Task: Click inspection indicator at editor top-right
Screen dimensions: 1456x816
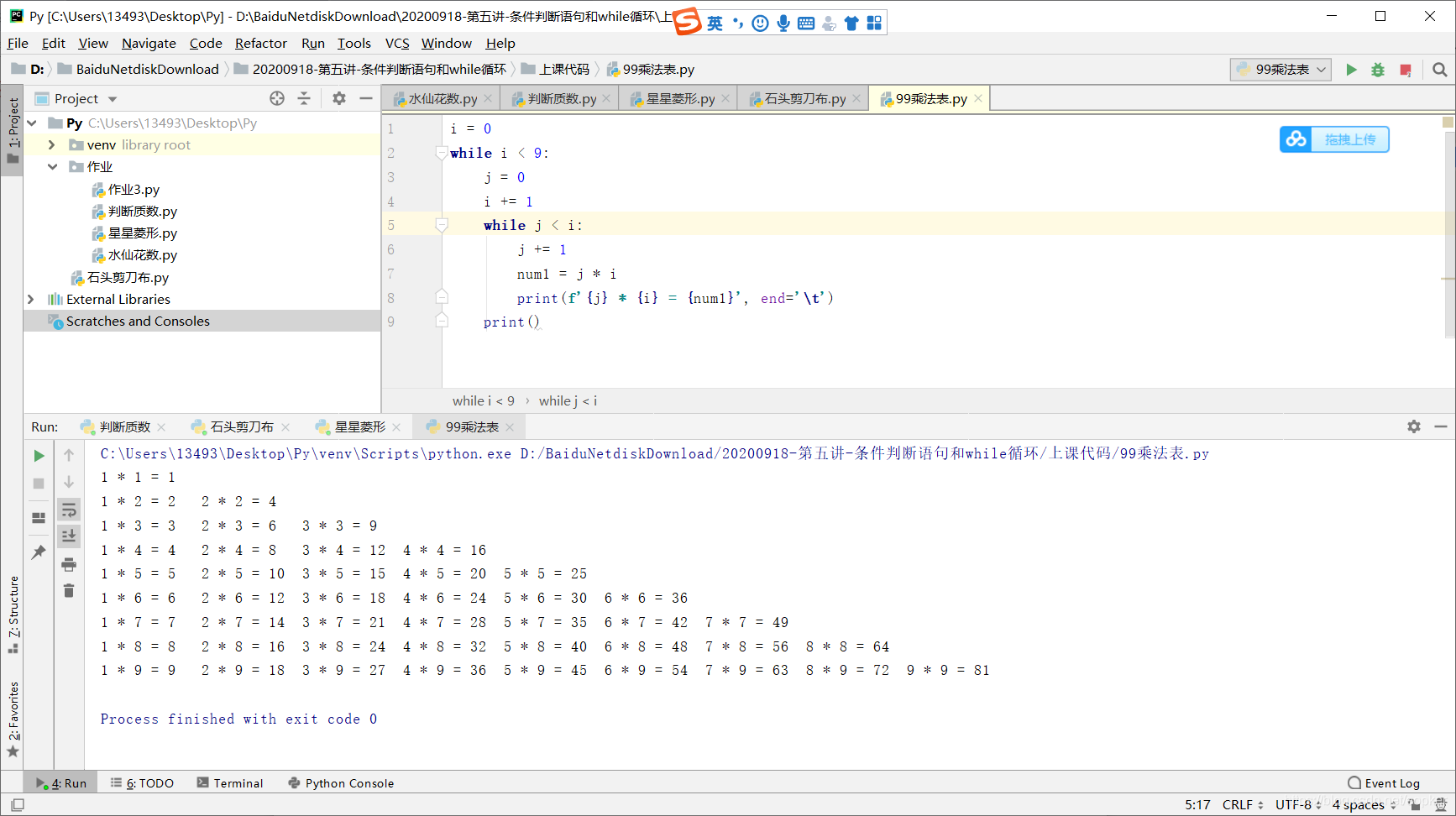Action: point(1448,123)
